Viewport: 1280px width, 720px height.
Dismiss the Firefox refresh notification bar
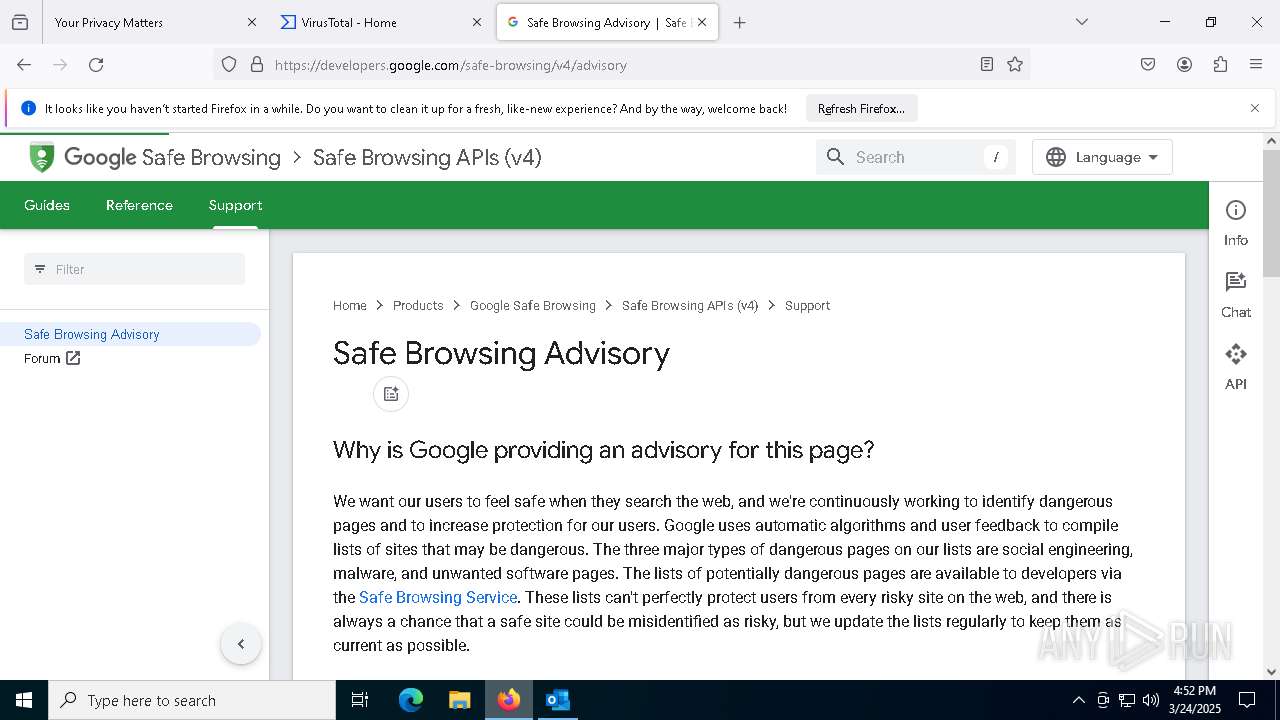(x=1255, y=108)
